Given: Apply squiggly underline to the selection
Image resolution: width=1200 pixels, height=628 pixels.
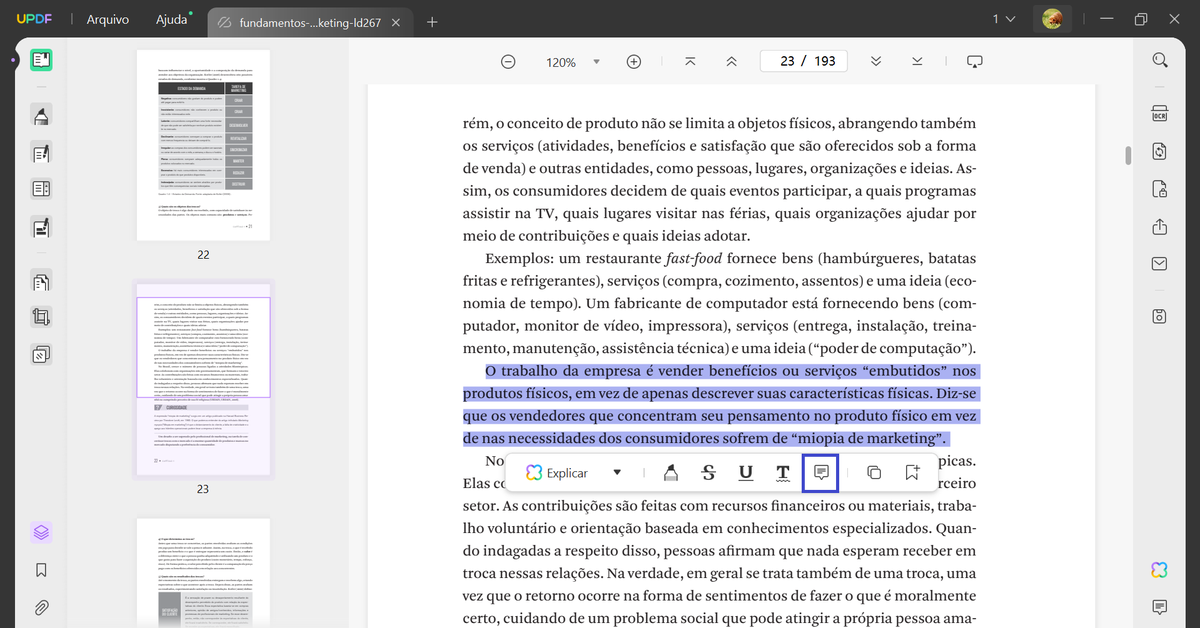Looking at the screenshot, I should [783, 472].
